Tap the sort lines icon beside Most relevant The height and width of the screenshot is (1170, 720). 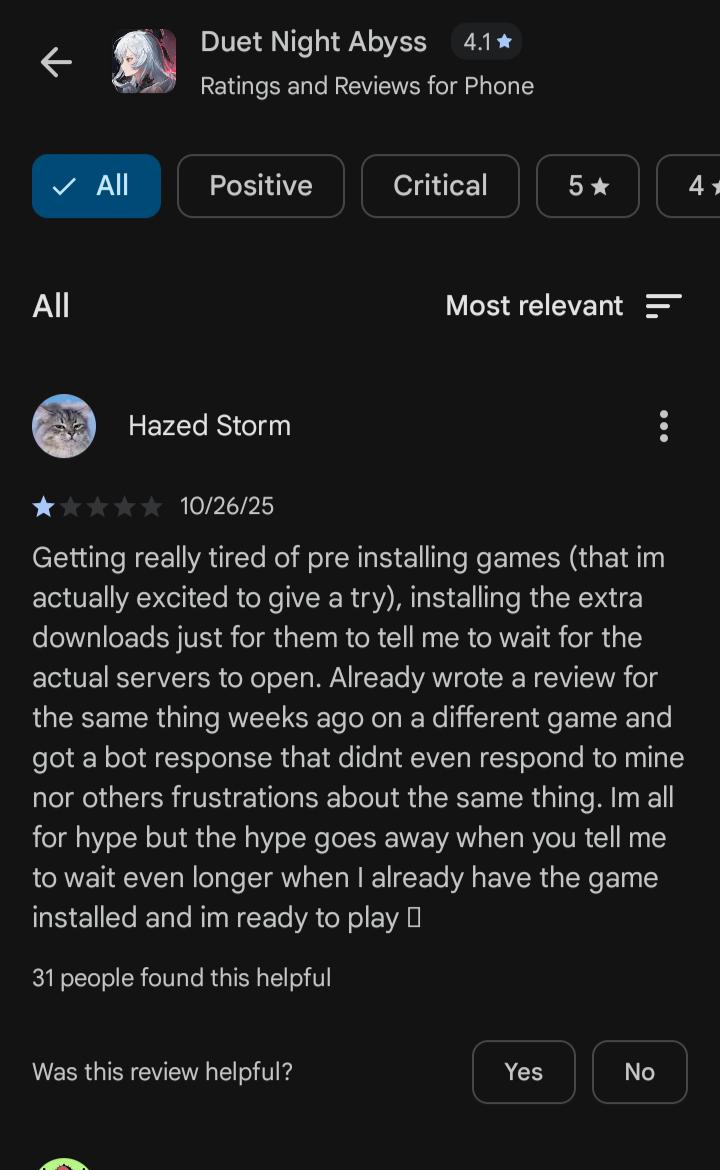coord(663,306)
